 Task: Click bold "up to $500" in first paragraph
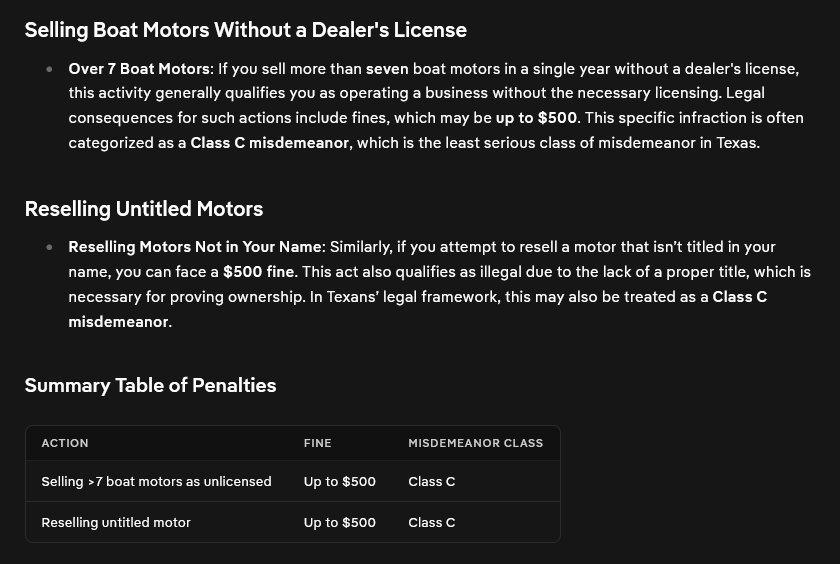(x=536, y=118)
